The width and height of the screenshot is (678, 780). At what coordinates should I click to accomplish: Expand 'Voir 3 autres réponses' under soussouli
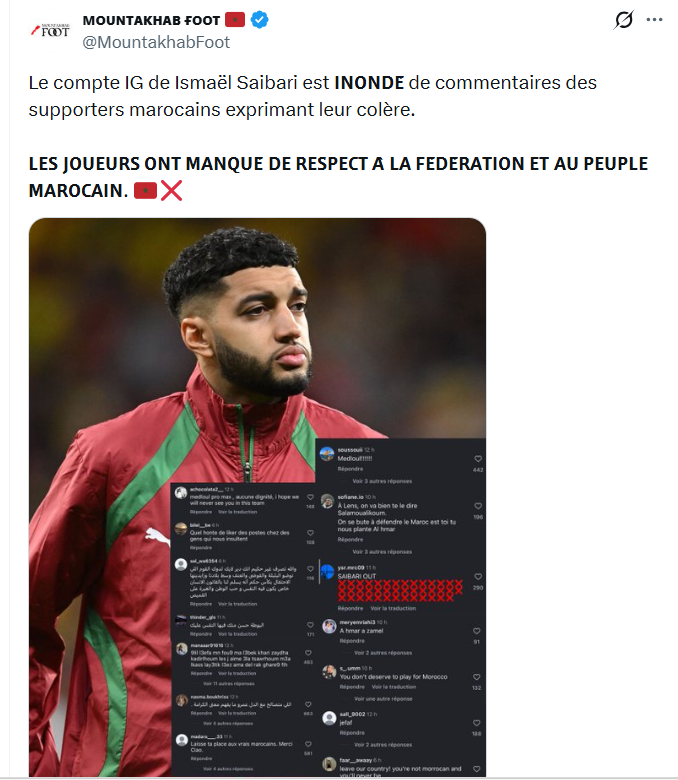382,481
